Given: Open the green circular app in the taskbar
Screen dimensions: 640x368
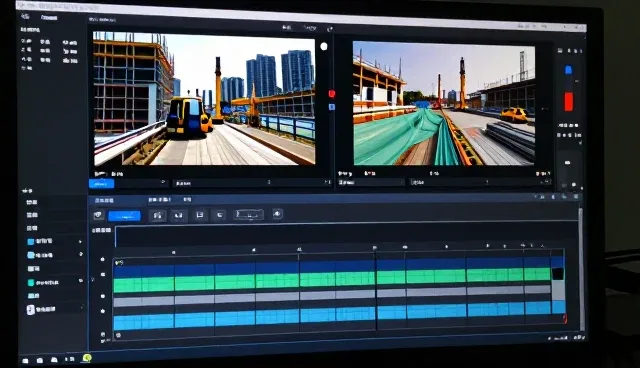Looking at the screenshot, I should [x=87, y=358].
